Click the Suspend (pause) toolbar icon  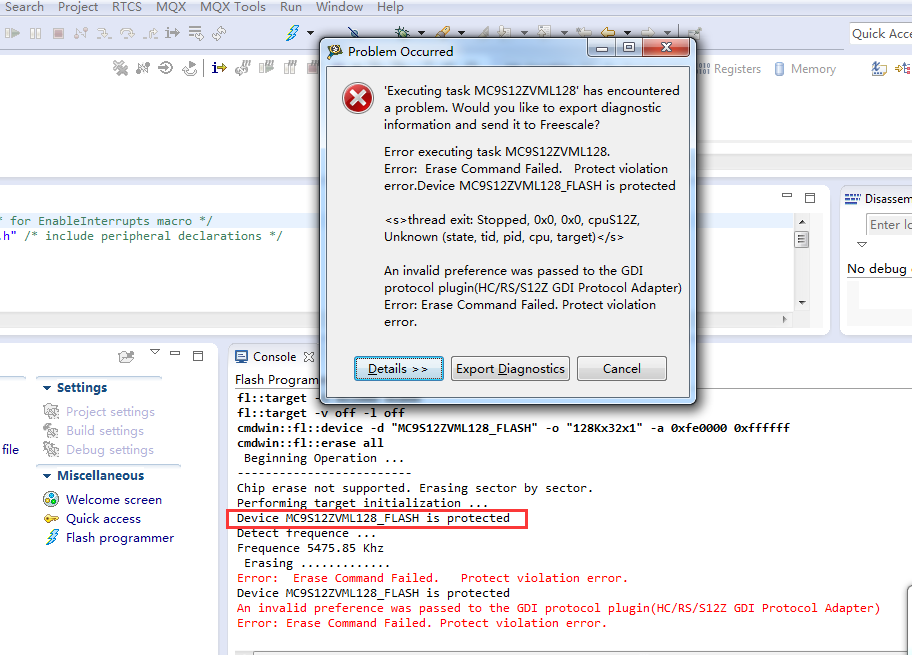[x=35, y=33]
